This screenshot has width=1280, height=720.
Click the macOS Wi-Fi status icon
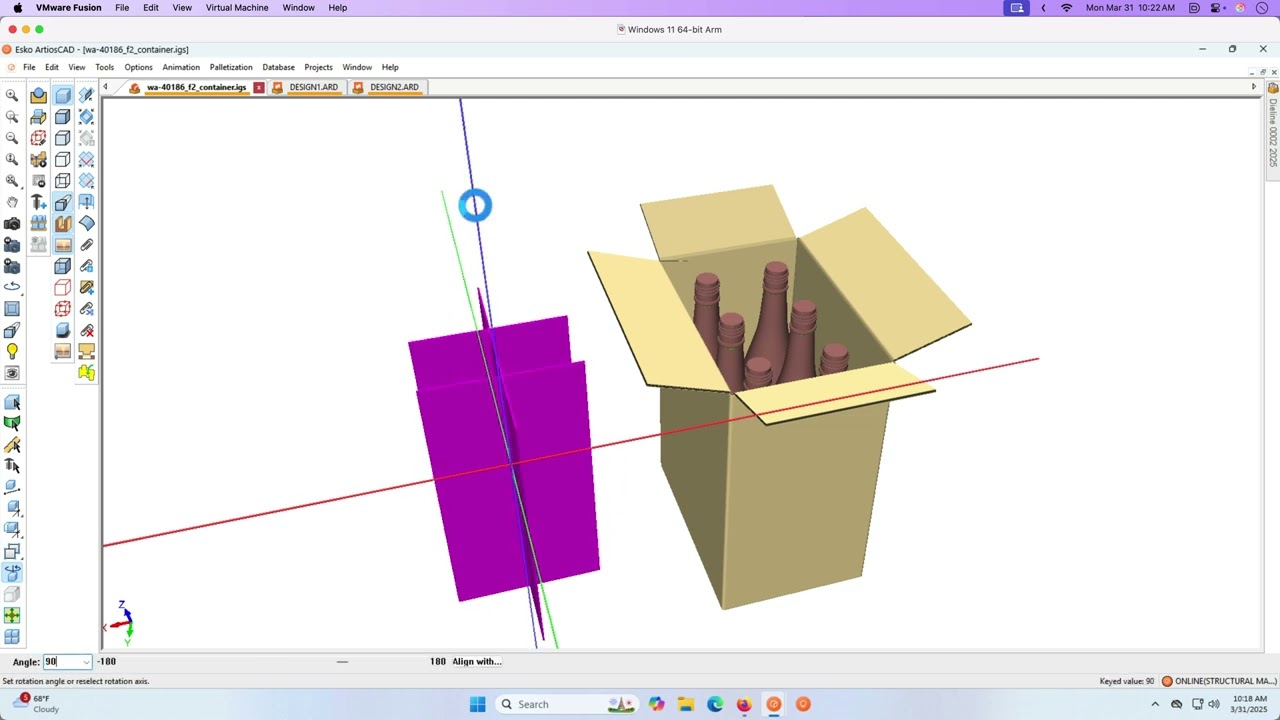(x=1066, y=7)
